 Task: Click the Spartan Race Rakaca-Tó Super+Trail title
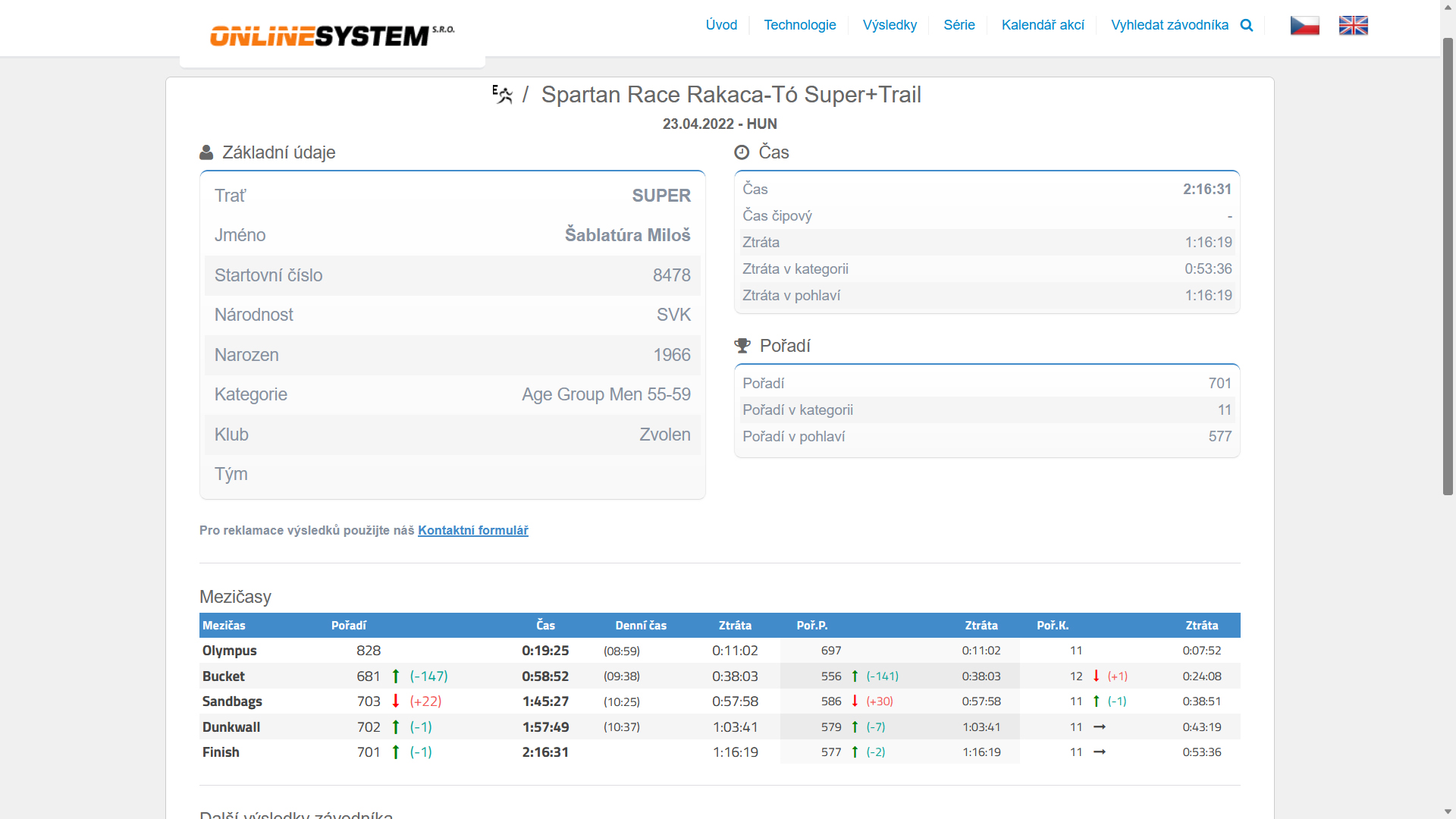point(731,95)
